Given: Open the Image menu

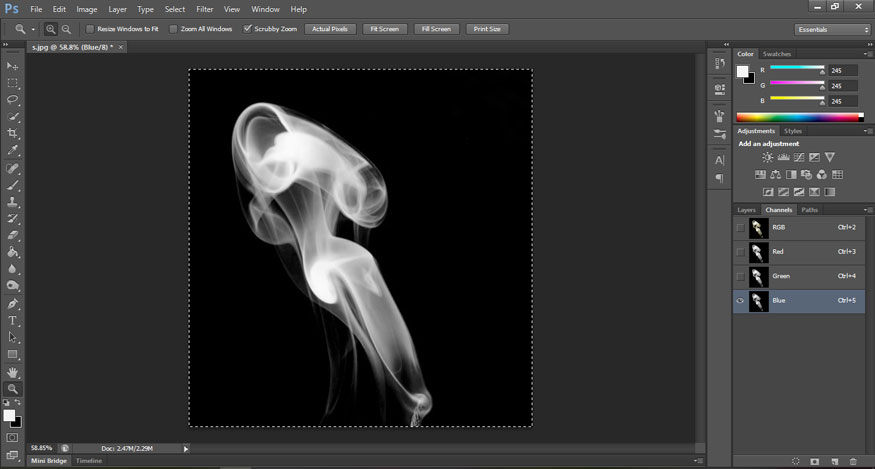Looking at the screenshot, I should point(86,9).
